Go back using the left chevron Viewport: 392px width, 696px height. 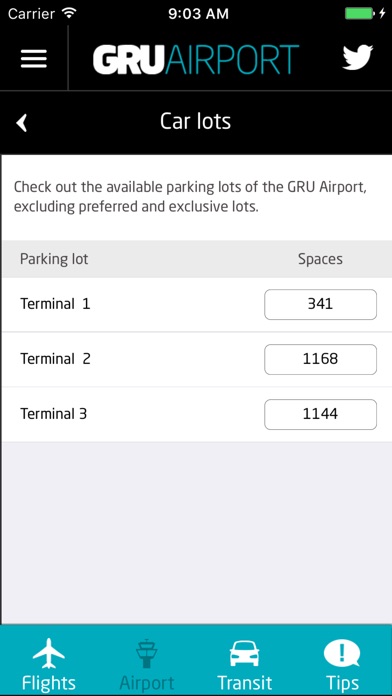tap(22, 123)
